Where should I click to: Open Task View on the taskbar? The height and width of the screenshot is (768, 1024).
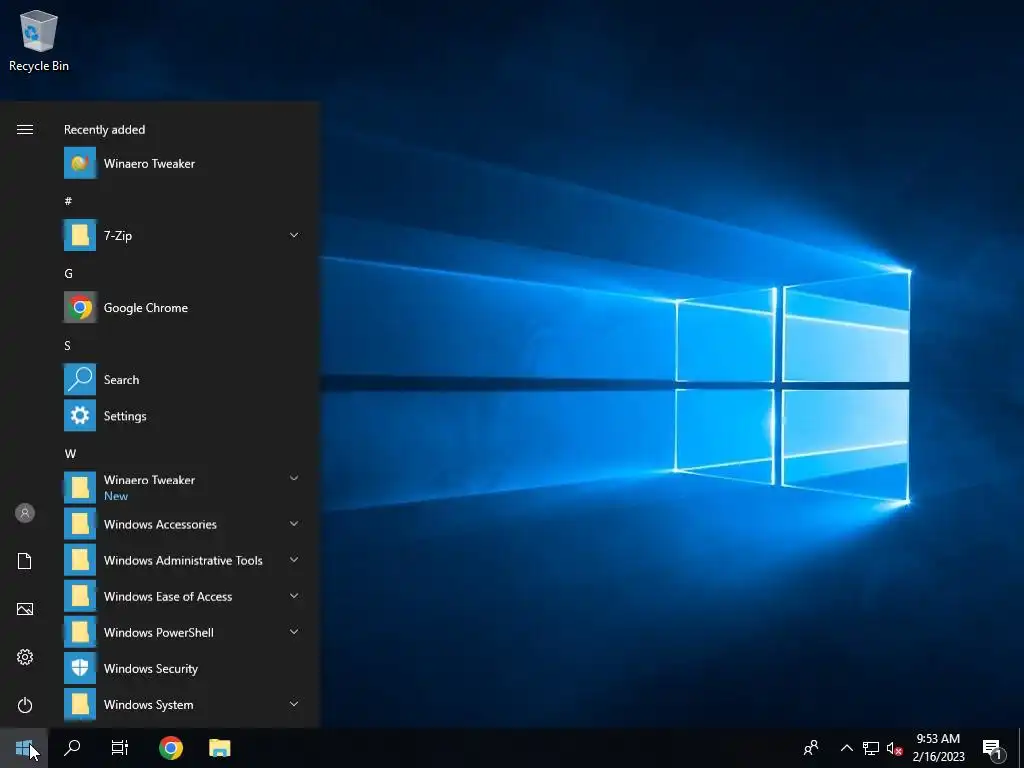[x=120, y=748]
